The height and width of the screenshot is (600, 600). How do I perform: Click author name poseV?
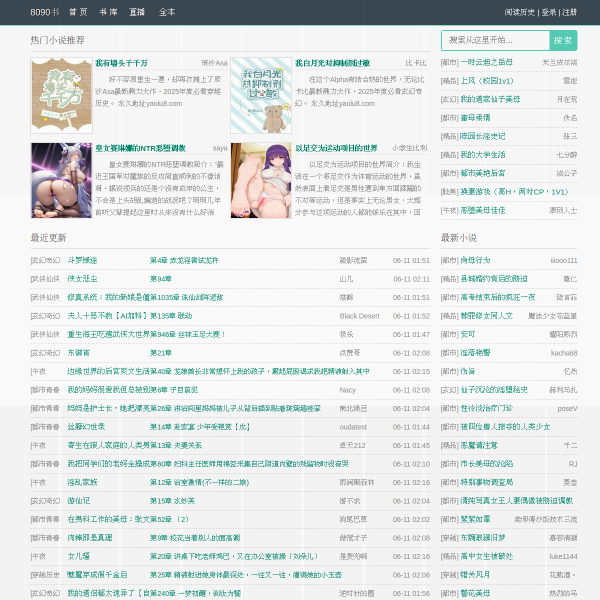pyautogui.click(x=567, y=409)
